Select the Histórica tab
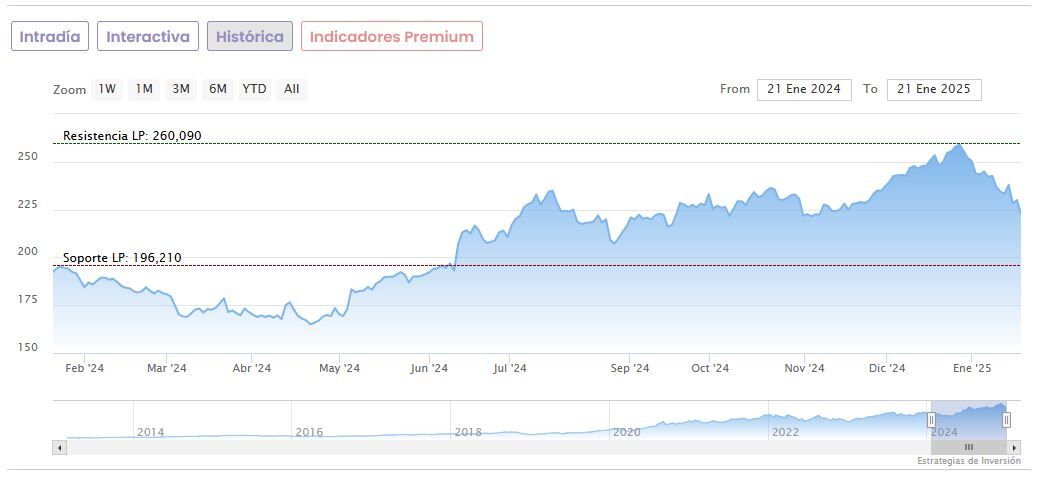This screenshot has height=477, width=1039. point(250,36)
